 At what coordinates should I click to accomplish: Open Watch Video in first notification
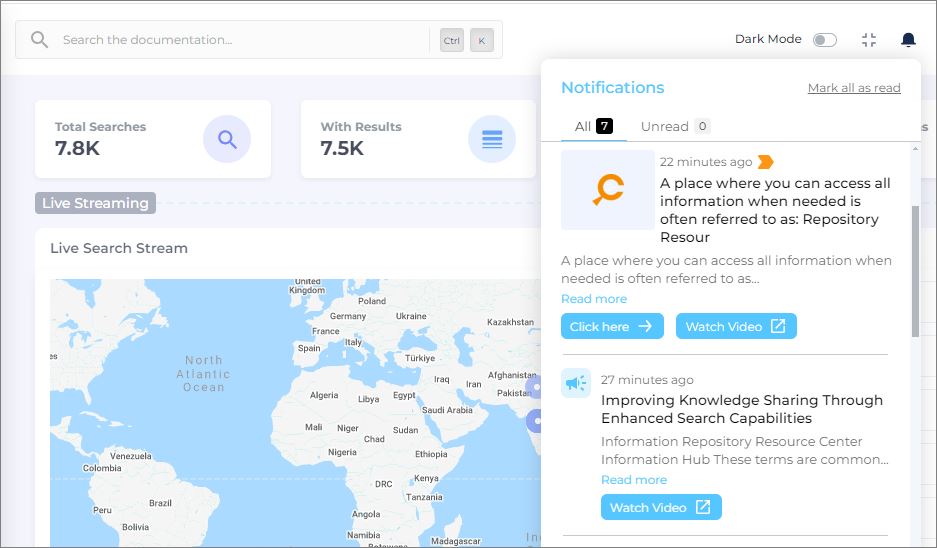tap(736, 326)
